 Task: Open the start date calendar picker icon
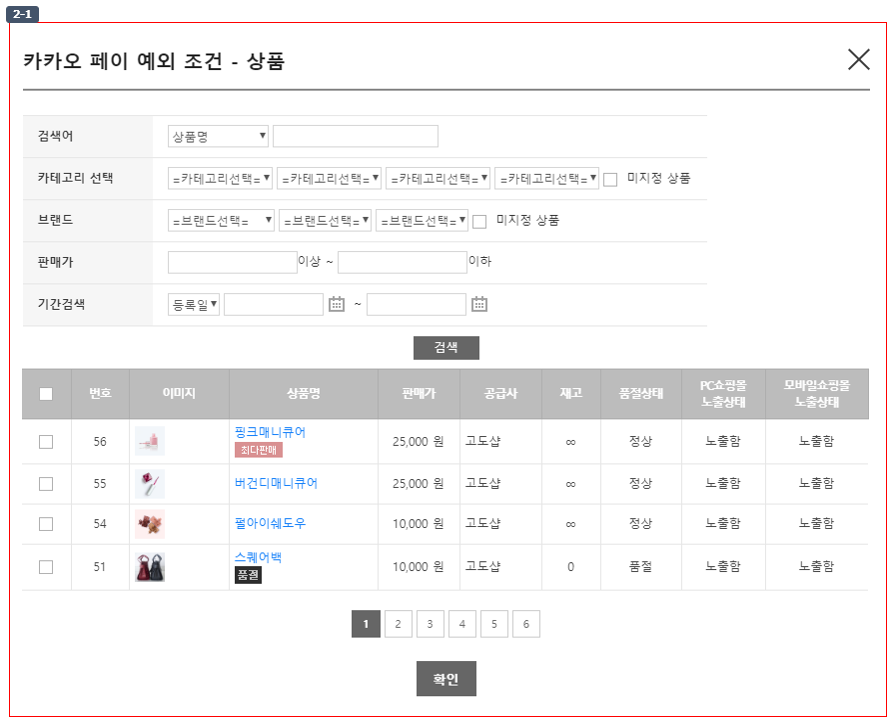coord(337,304)
